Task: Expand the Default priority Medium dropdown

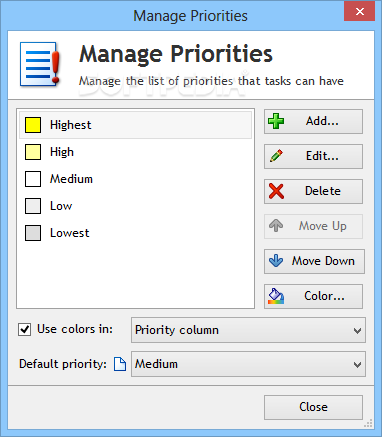Action: (x=248, y=364)
